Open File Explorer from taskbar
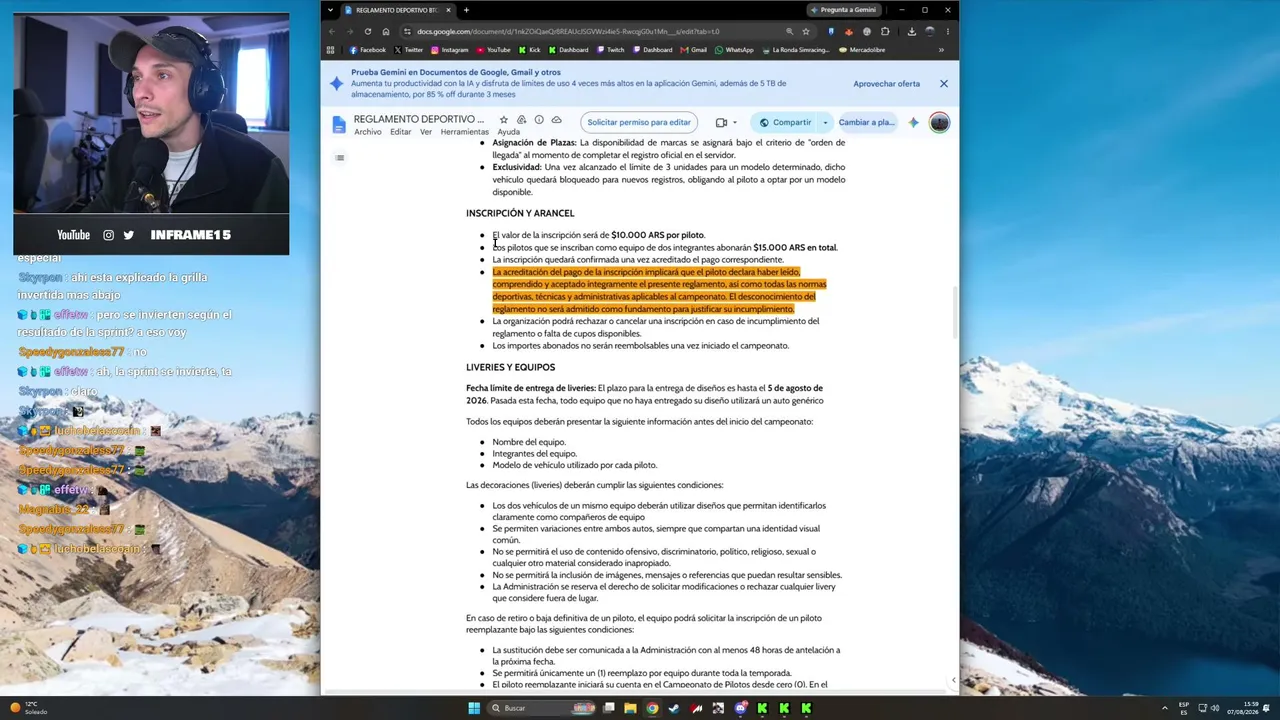 click(630, 708)
